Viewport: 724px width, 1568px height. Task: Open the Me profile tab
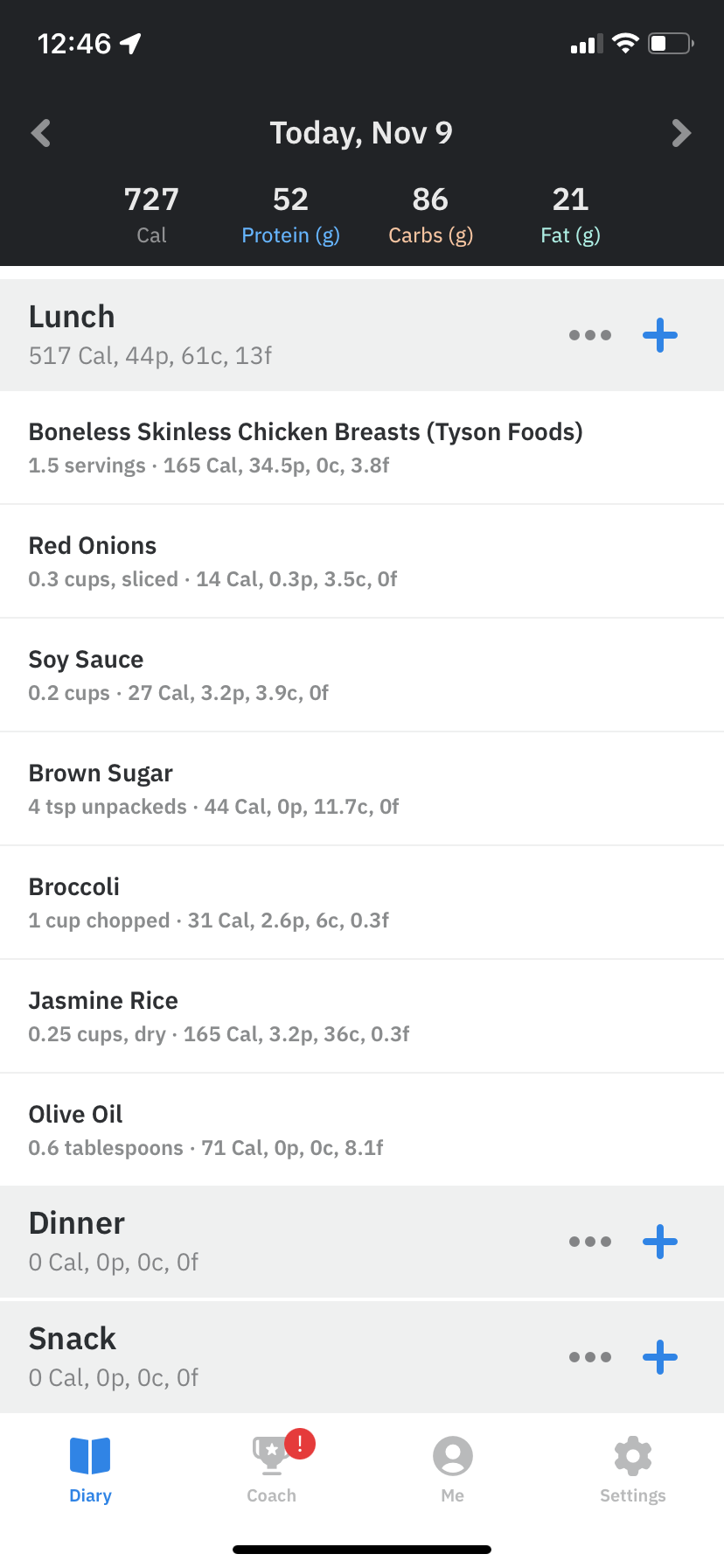point(452,1470)
